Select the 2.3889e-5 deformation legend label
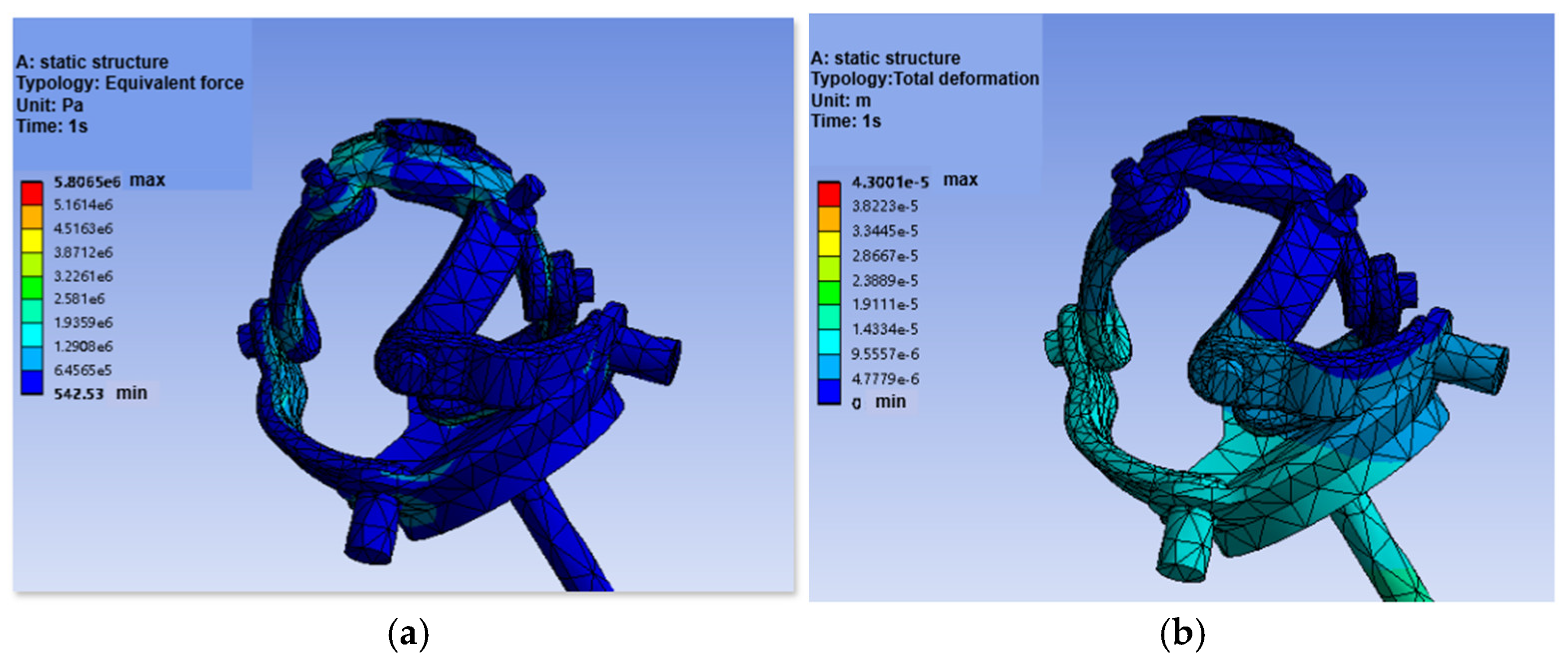Screen dimensions: 1568x665 point(885,281)
